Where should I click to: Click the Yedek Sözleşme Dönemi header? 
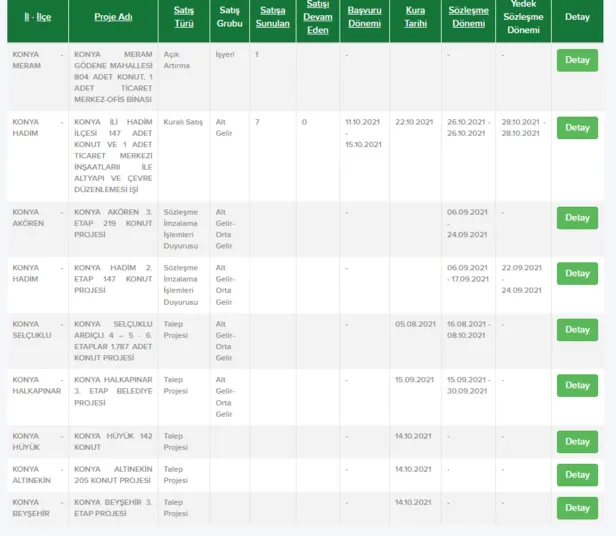tap(523, 17)
